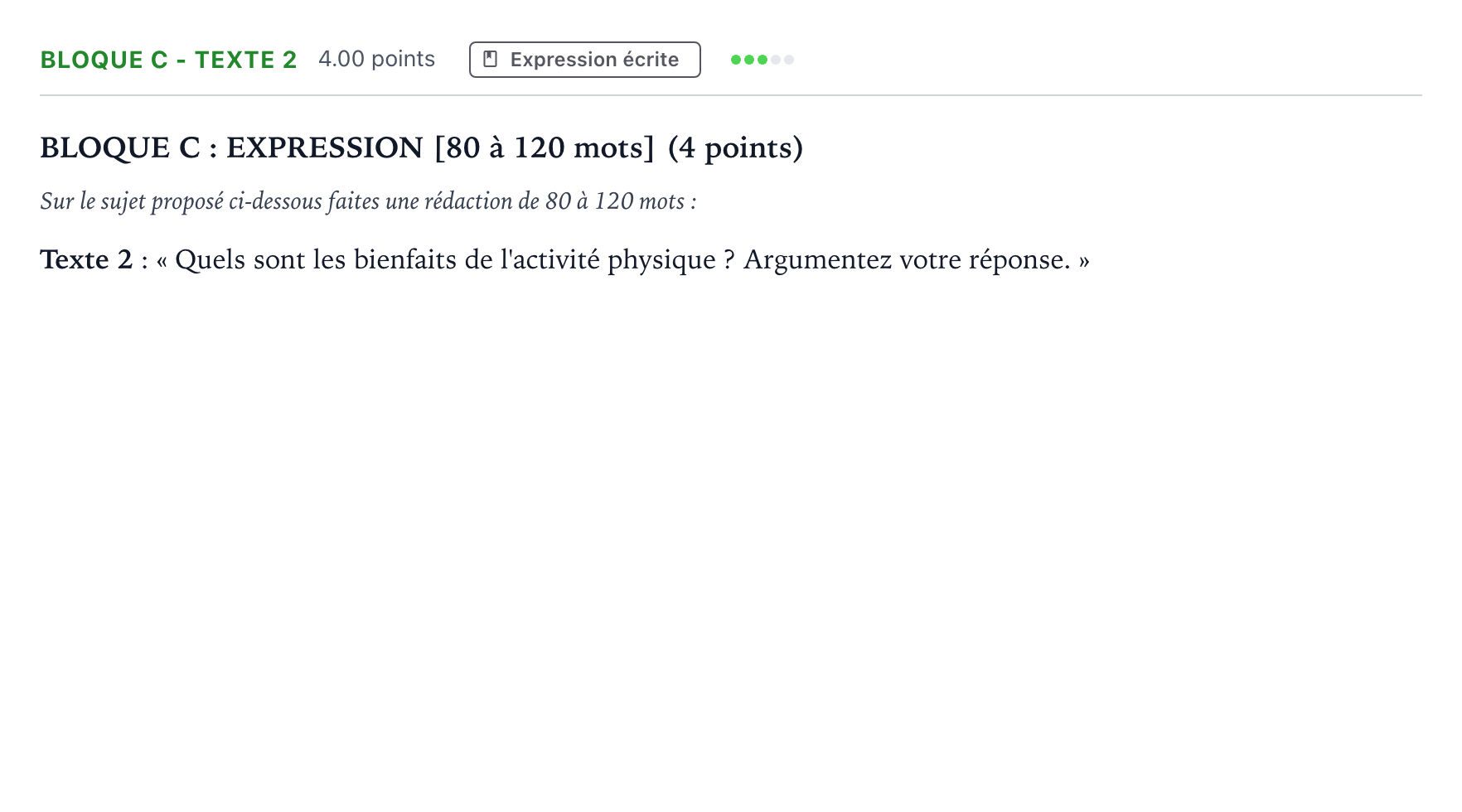
Task: Click the book icon in Expression écrite tag
Action: [491, 60]
